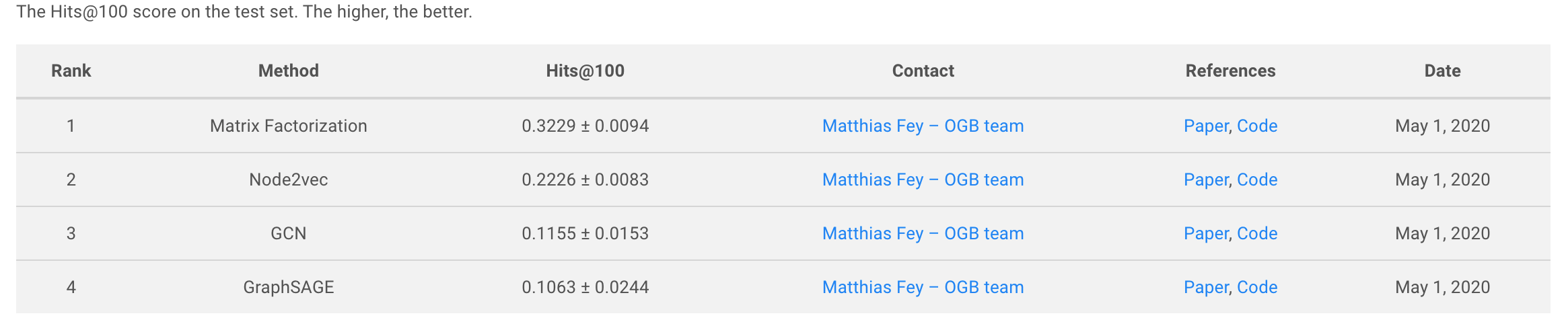
Task: Open Code link for GraphSAGE
Action: pyautogui.click(x=1257, y=287)
